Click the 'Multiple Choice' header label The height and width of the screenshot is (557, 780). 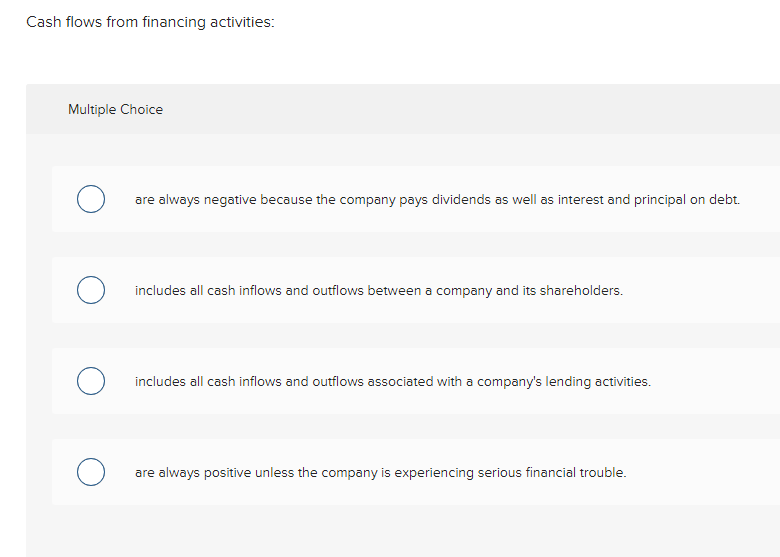(115, 109)
